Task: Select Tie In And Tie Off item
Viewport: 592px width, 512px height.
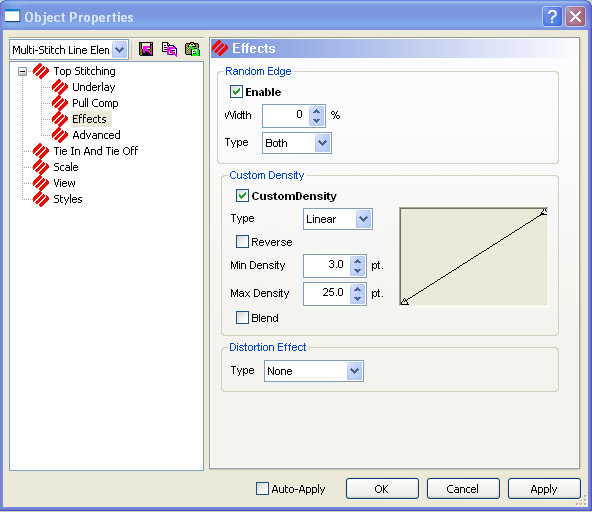Action: pos(96,151)
